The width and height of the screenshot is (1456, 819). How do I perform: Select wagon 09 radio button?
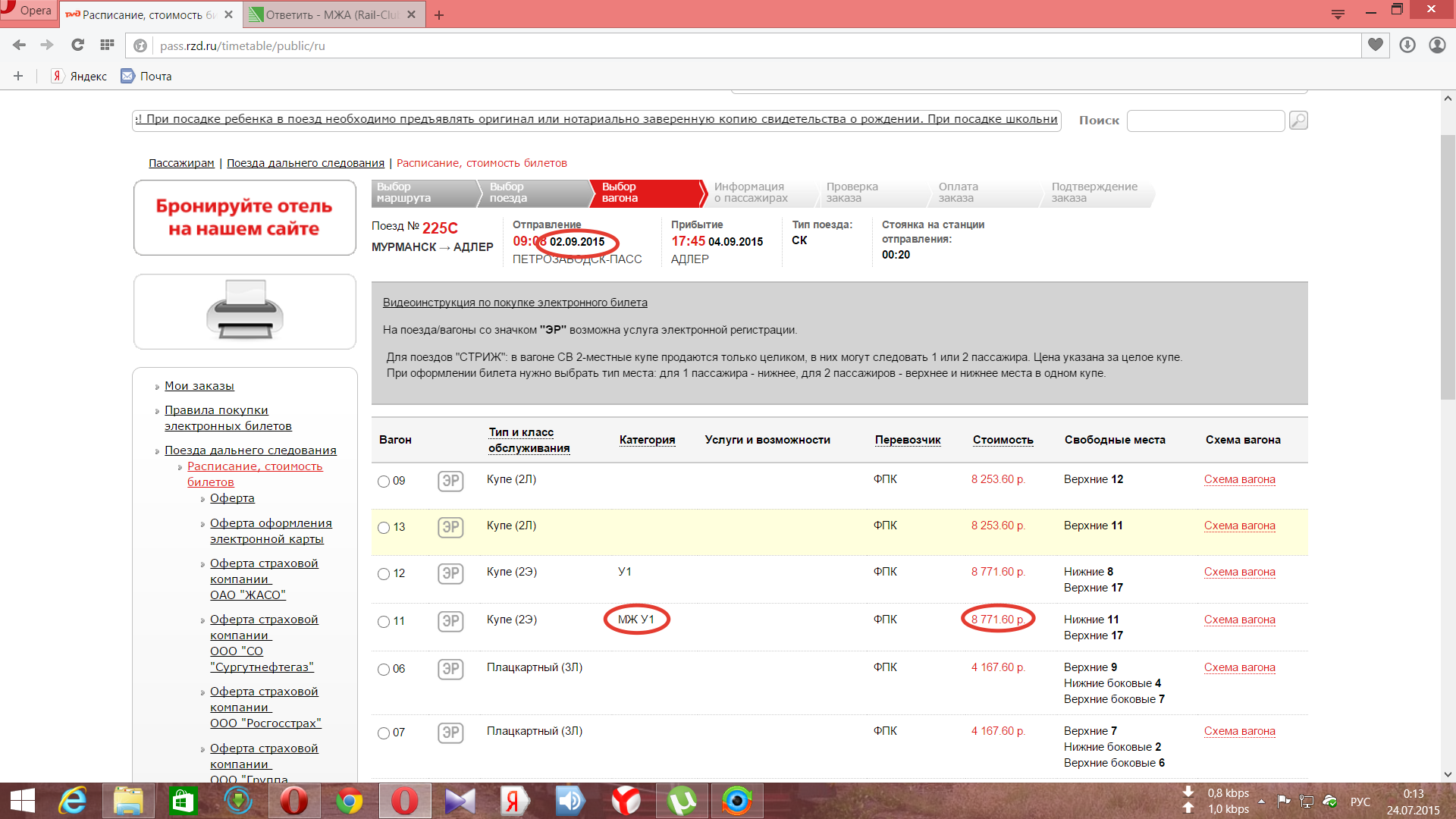(384, 482)
